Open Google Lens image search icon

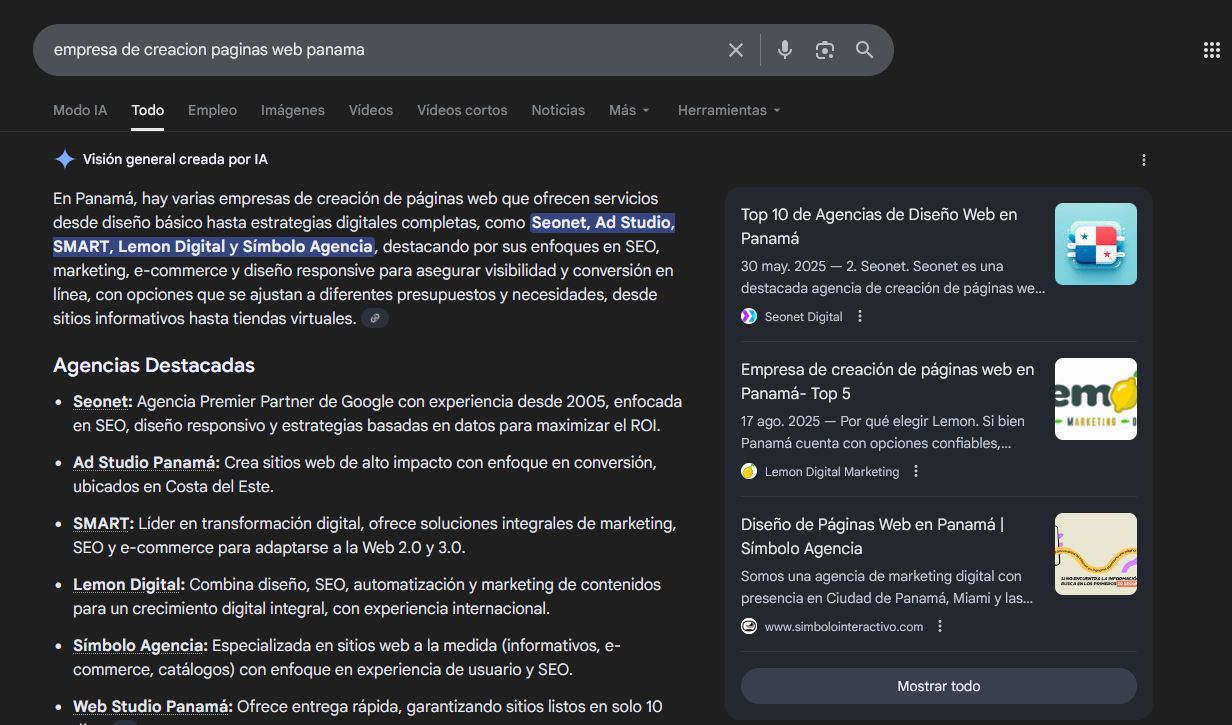point(824,49)
